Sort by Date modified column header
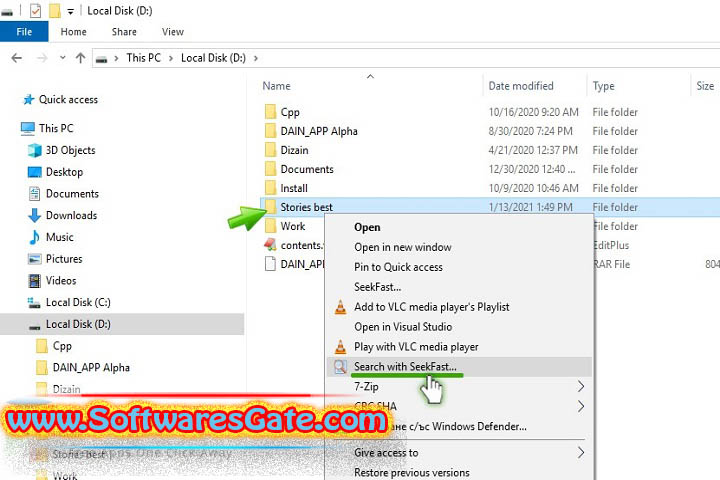 pos(521,86)
